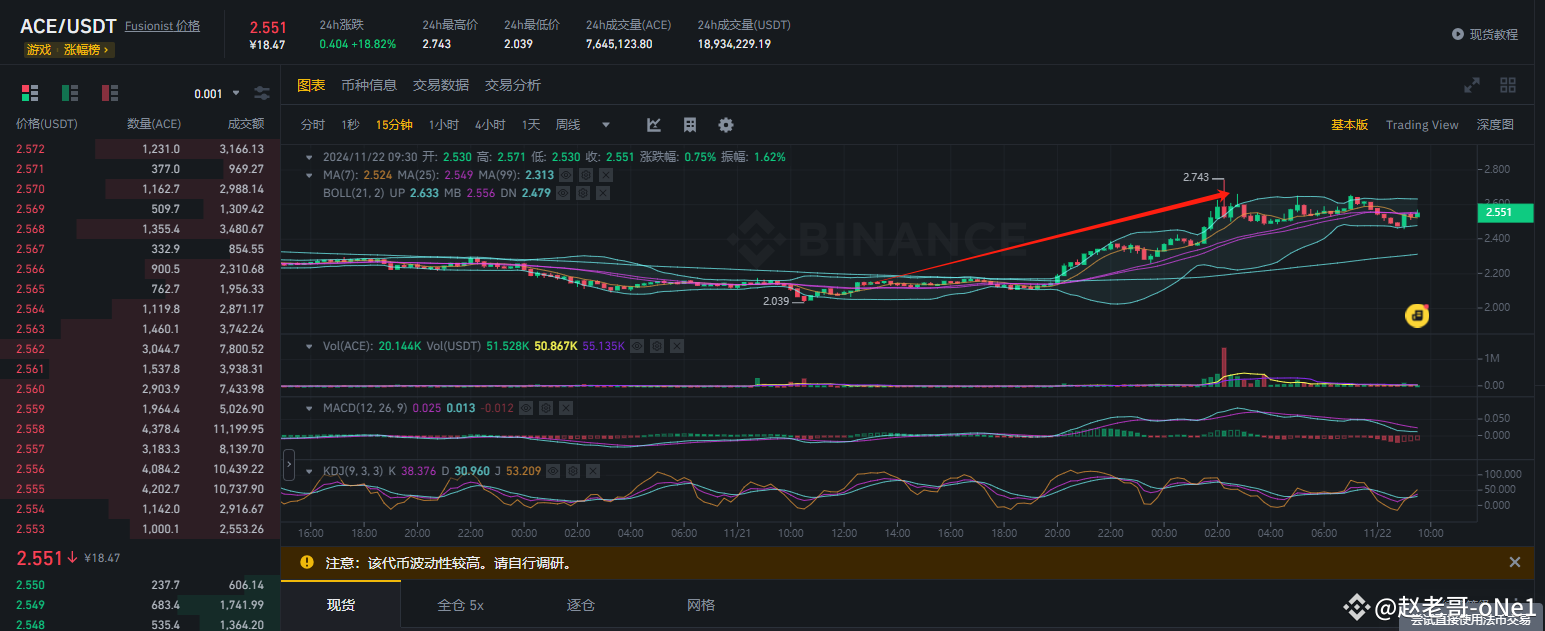Toggle Vol indicator visibility eye
The width and height of the screenshot is (1545, 631).
[x=637, y=346]
